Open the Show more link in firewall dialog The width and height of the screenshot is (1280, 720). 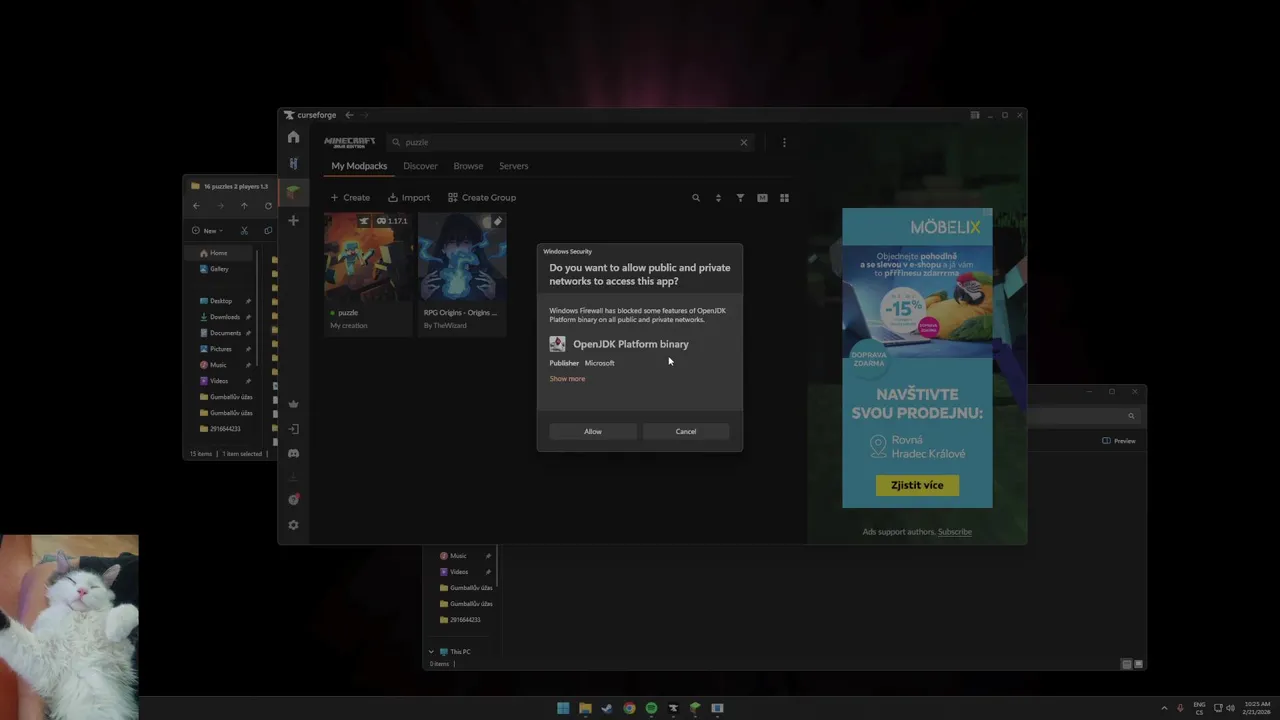[567, 378]
